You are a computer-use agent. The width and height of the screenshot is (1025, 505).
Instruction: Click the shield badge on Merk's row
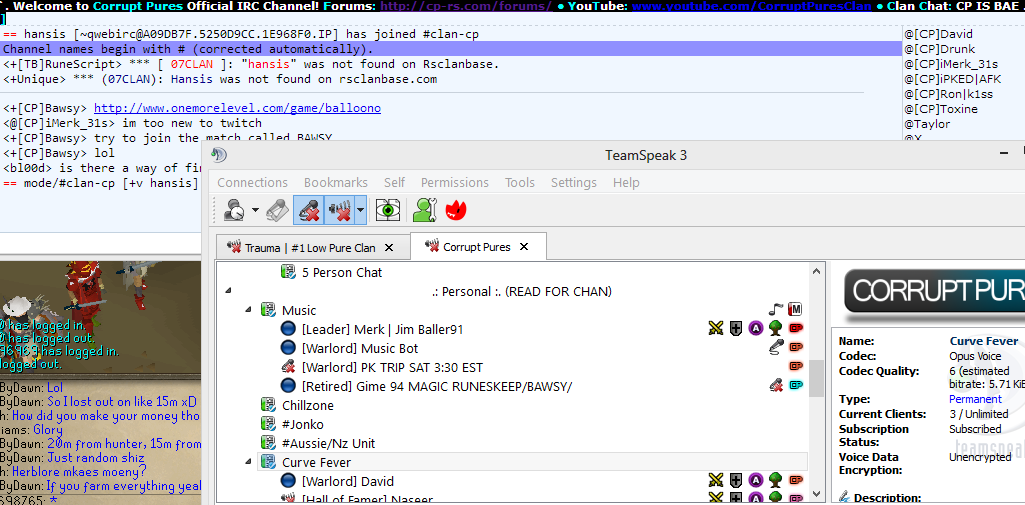pos(736,329)
